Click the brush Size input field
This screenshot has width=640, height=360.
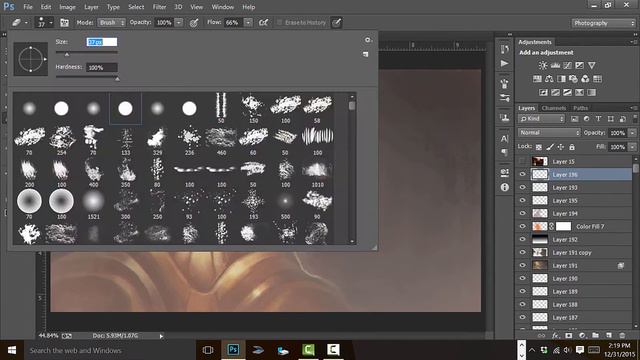(x=102, y=42)
